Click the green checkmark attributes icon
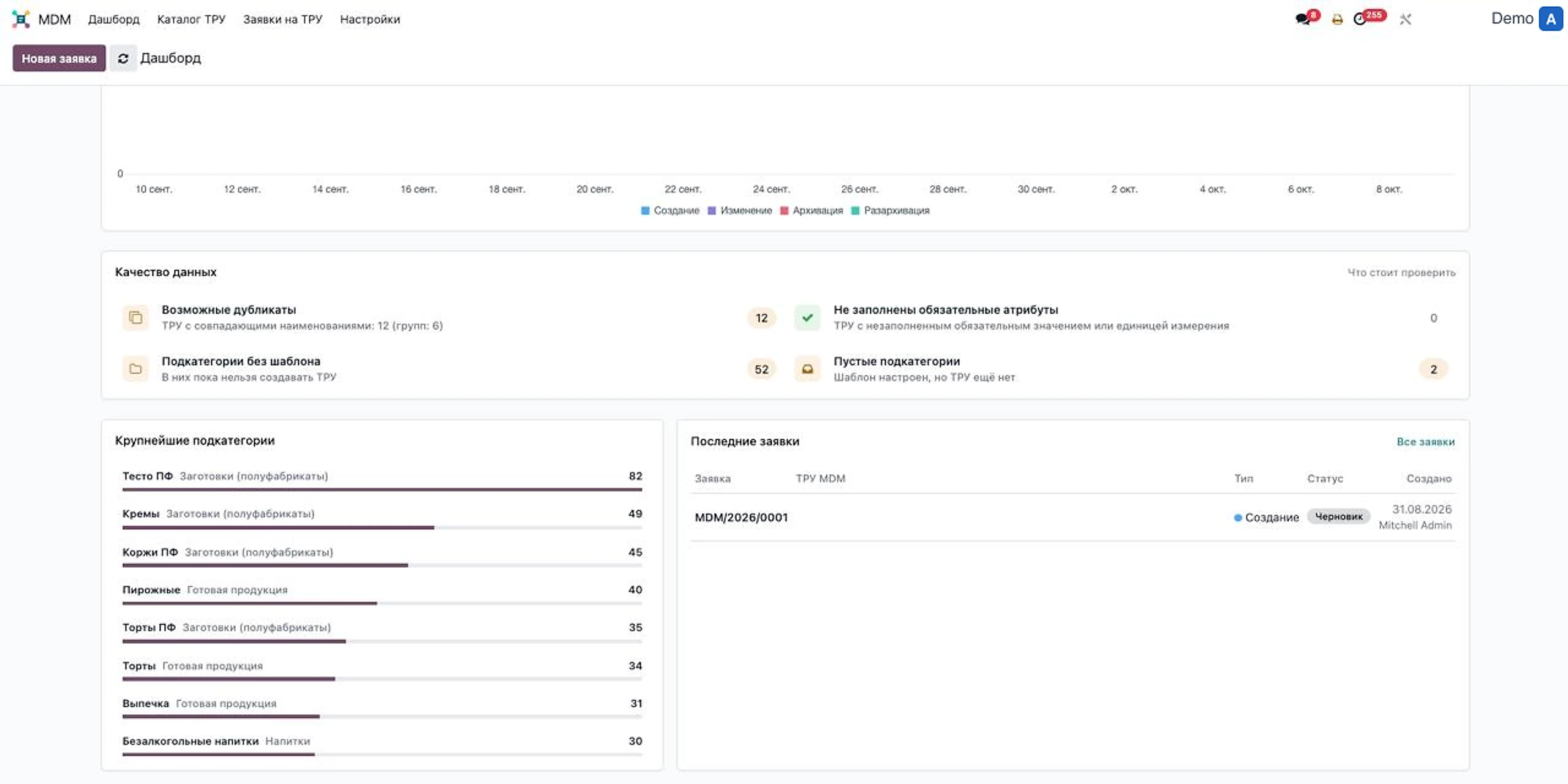1568x784 pixels. [x=807, y=317]
